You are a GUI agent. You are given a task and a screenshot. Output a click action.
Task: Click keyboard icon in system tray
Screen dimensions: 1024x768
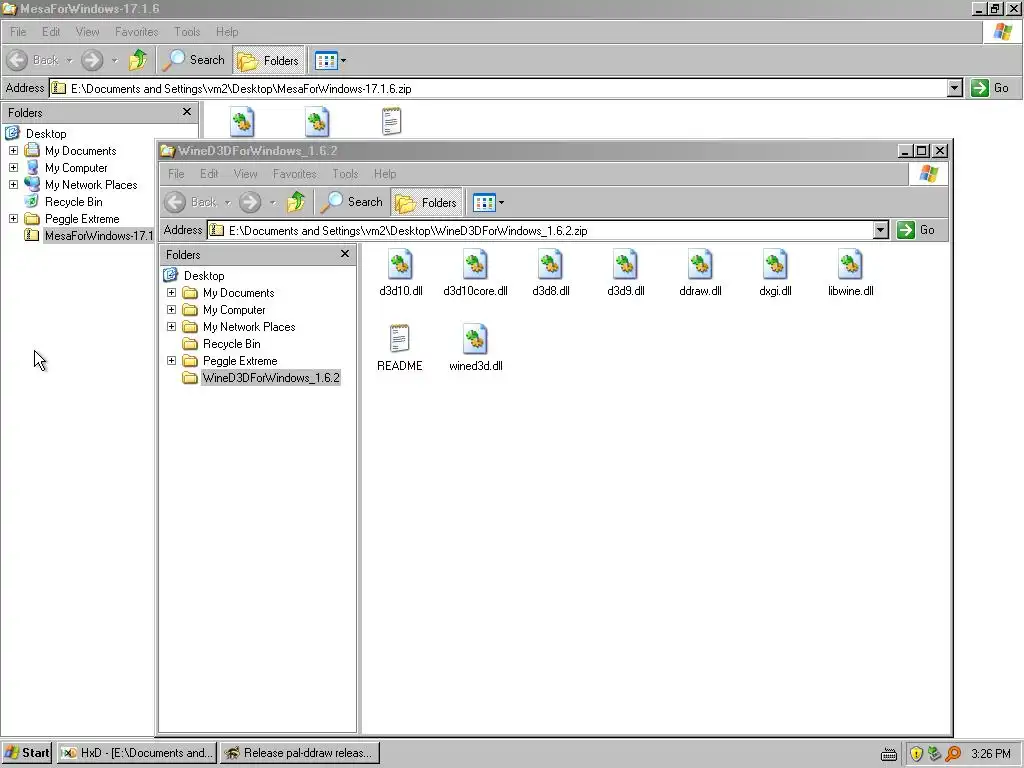pyautogui.click(x=889, y=754)
